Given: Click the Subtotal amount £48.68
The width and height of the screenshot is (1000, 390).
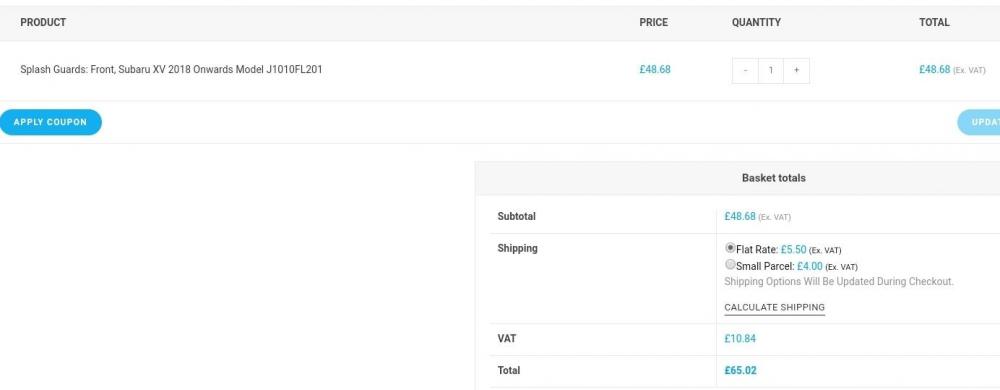Looking at the screenshot, I should pyautogui.click(x=740, y=217).
